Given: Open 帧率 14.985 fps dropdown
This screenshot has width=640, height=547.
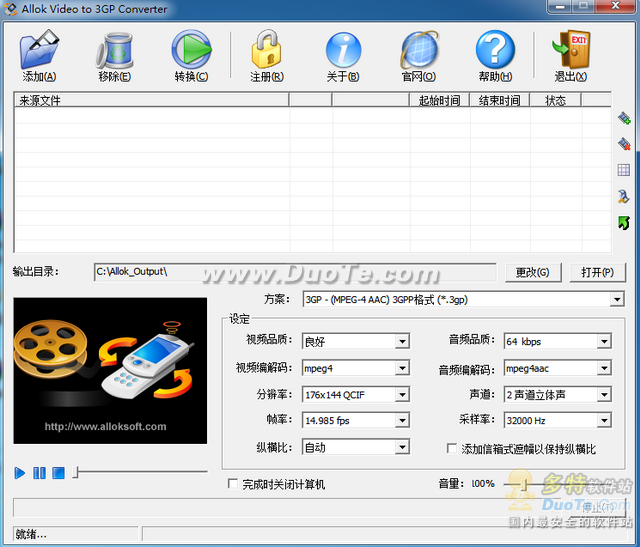Looking at the screenshot, I should tap(402, 420).
